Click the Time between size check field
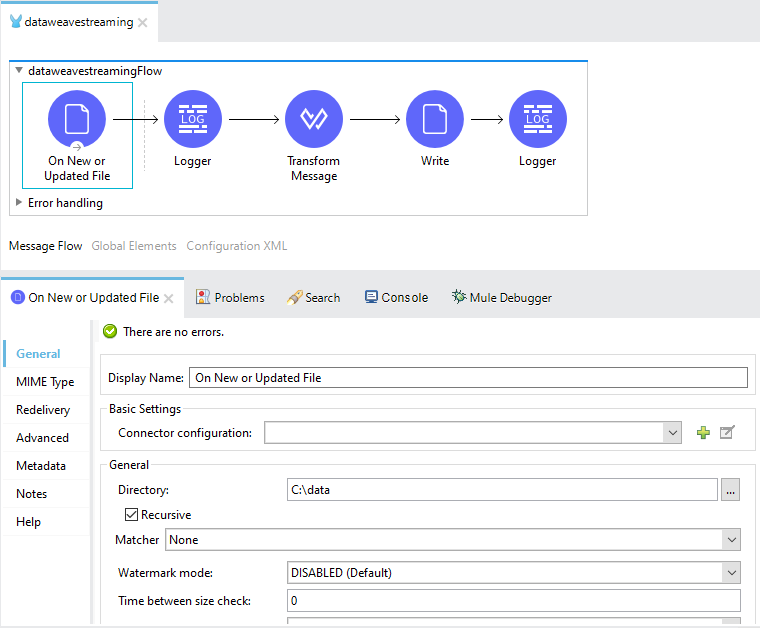Image resolution: width=760 pixels, height=628 pixels. (x=514, y=601)
